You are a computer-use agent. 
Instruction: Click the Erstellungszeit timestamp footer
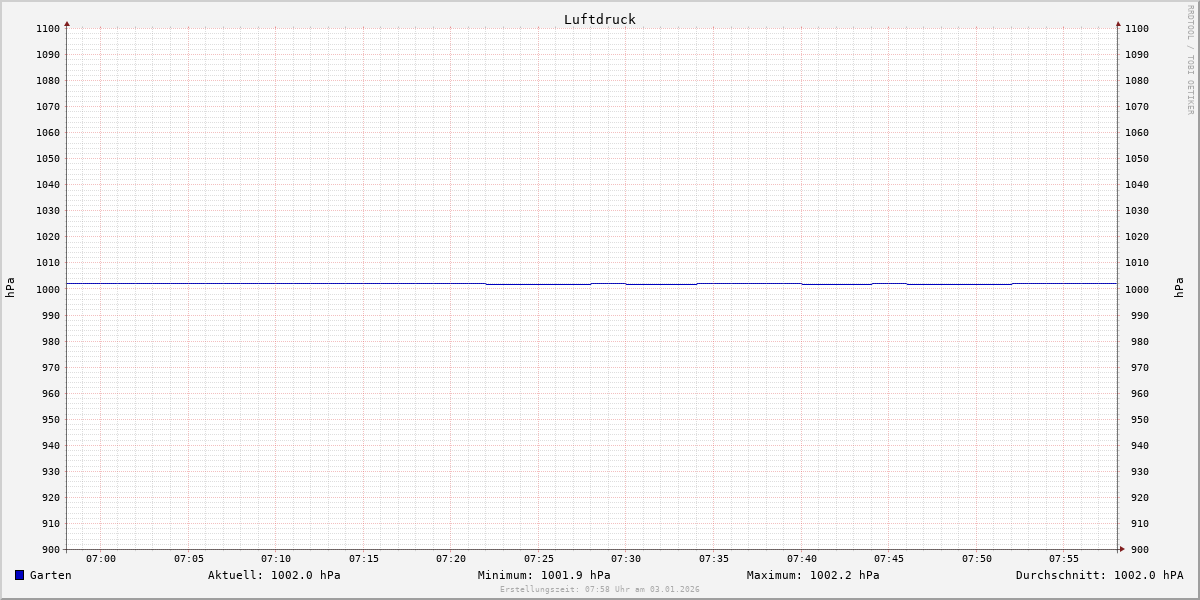(x=600, y=589)
